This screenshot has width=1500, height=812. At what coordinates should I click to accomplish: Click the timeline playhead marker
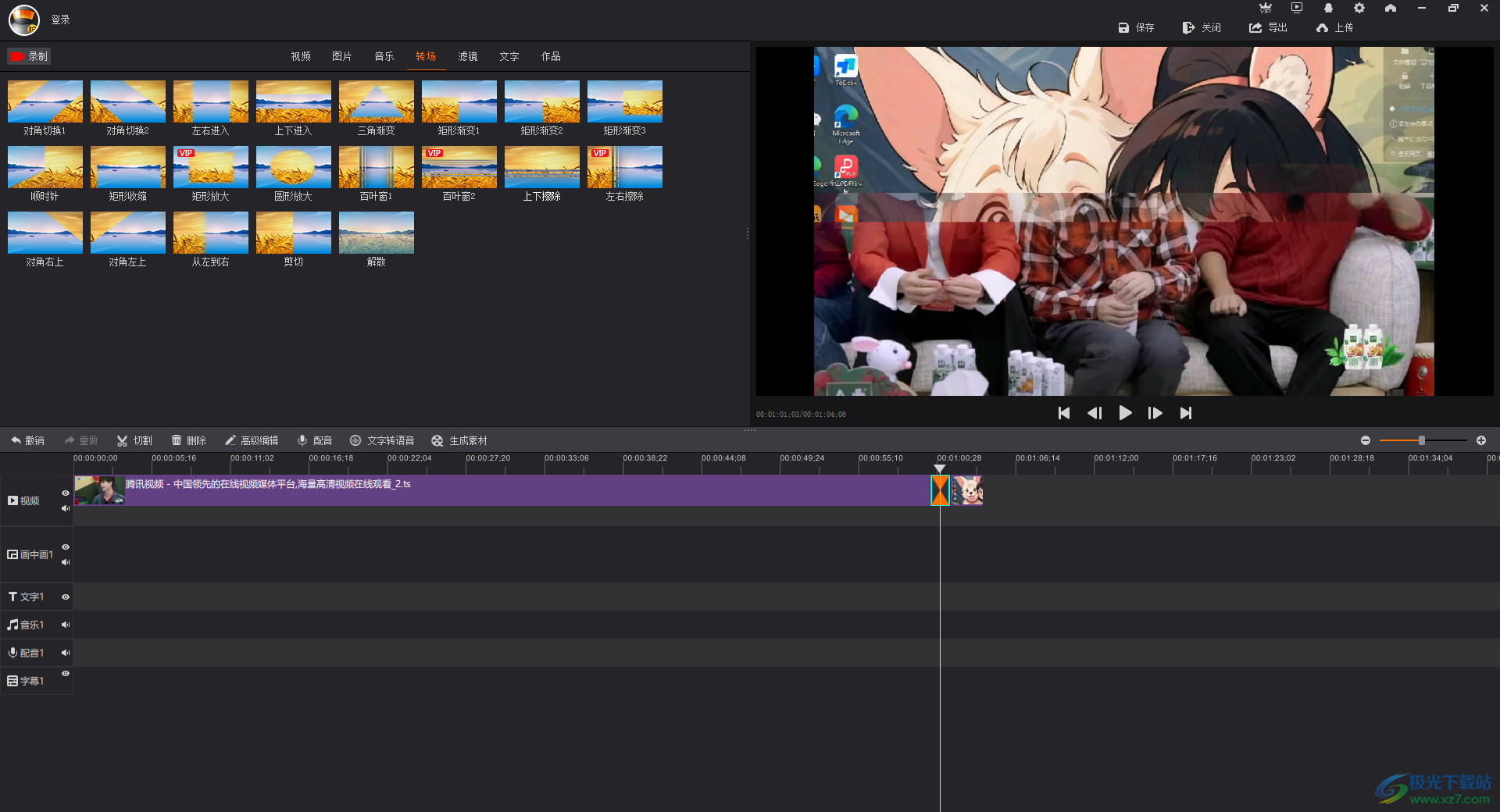(x=940, y=468)
